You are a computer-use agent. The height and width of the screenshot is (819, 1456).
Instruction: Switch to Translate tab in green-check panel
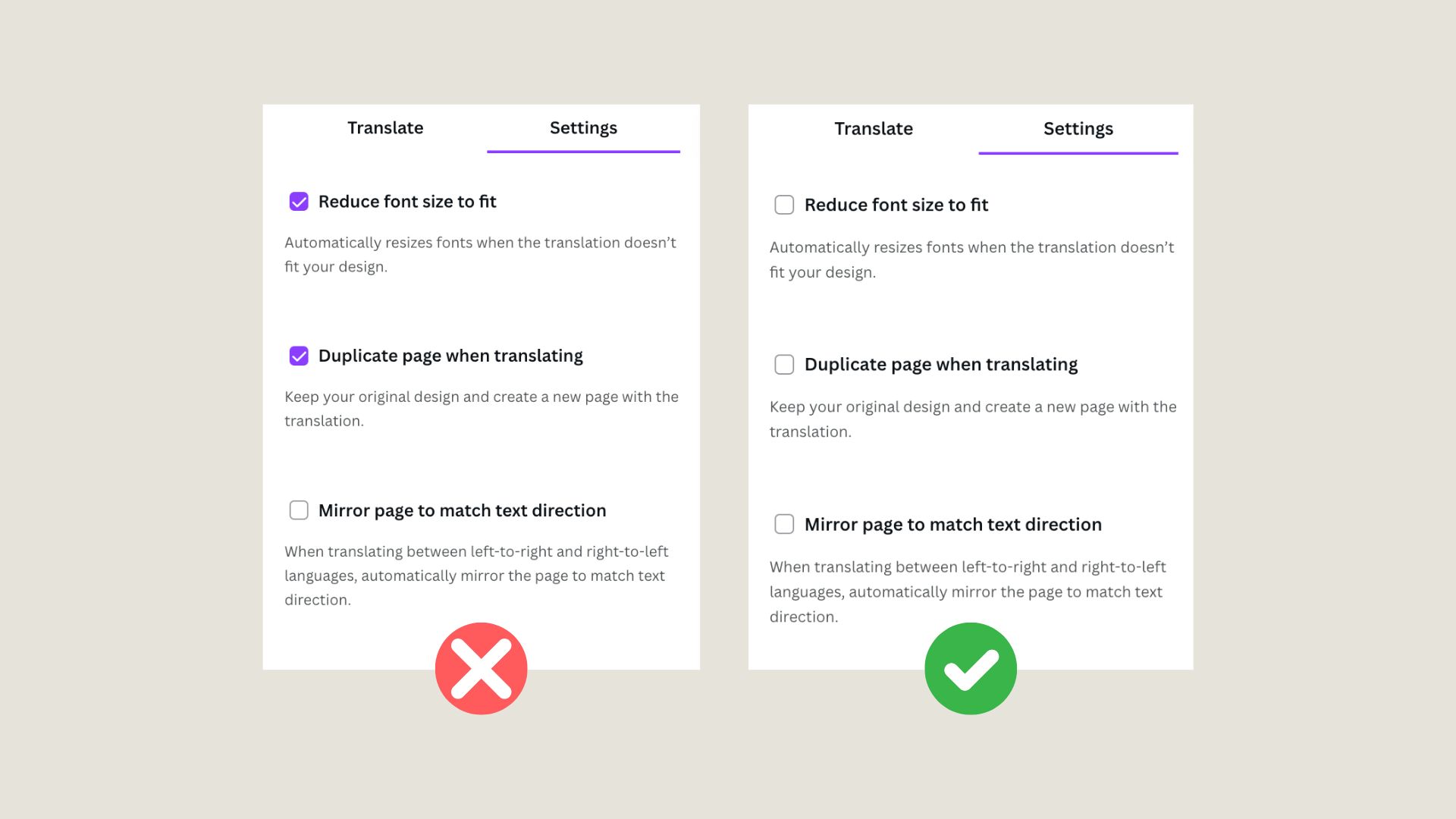pos(874,129)
